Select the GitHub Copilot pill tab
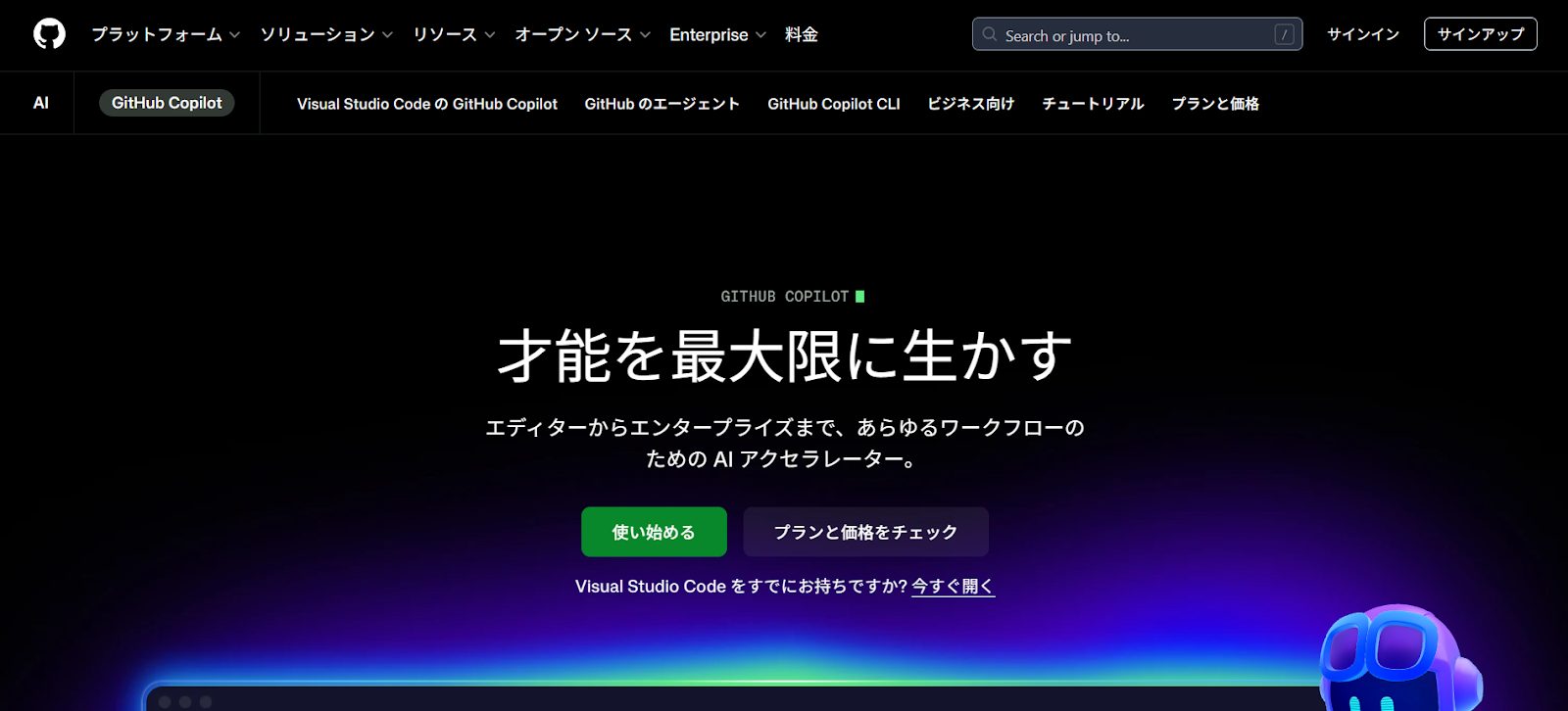Image resolution: width=1568 pixels, height=711 pixels. 167,103
